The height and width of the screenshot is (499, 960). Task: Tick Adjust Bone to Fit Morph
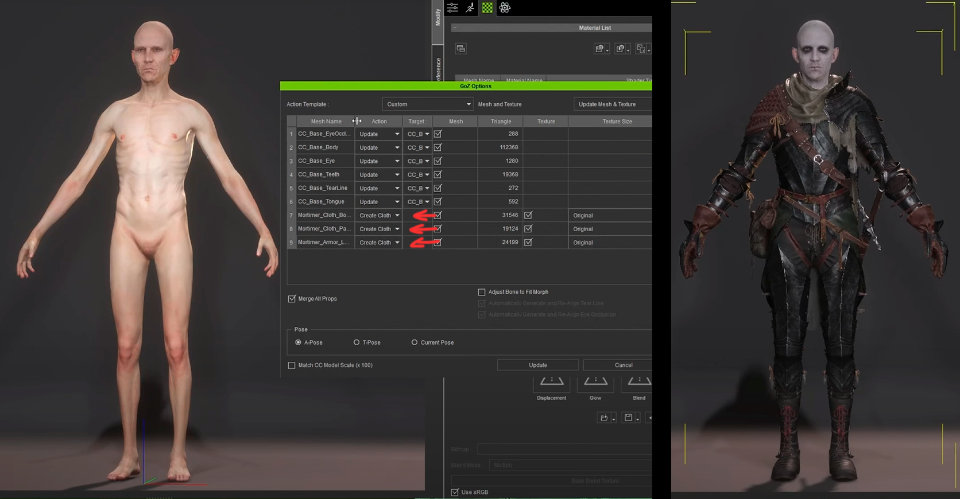pos(481,292)
